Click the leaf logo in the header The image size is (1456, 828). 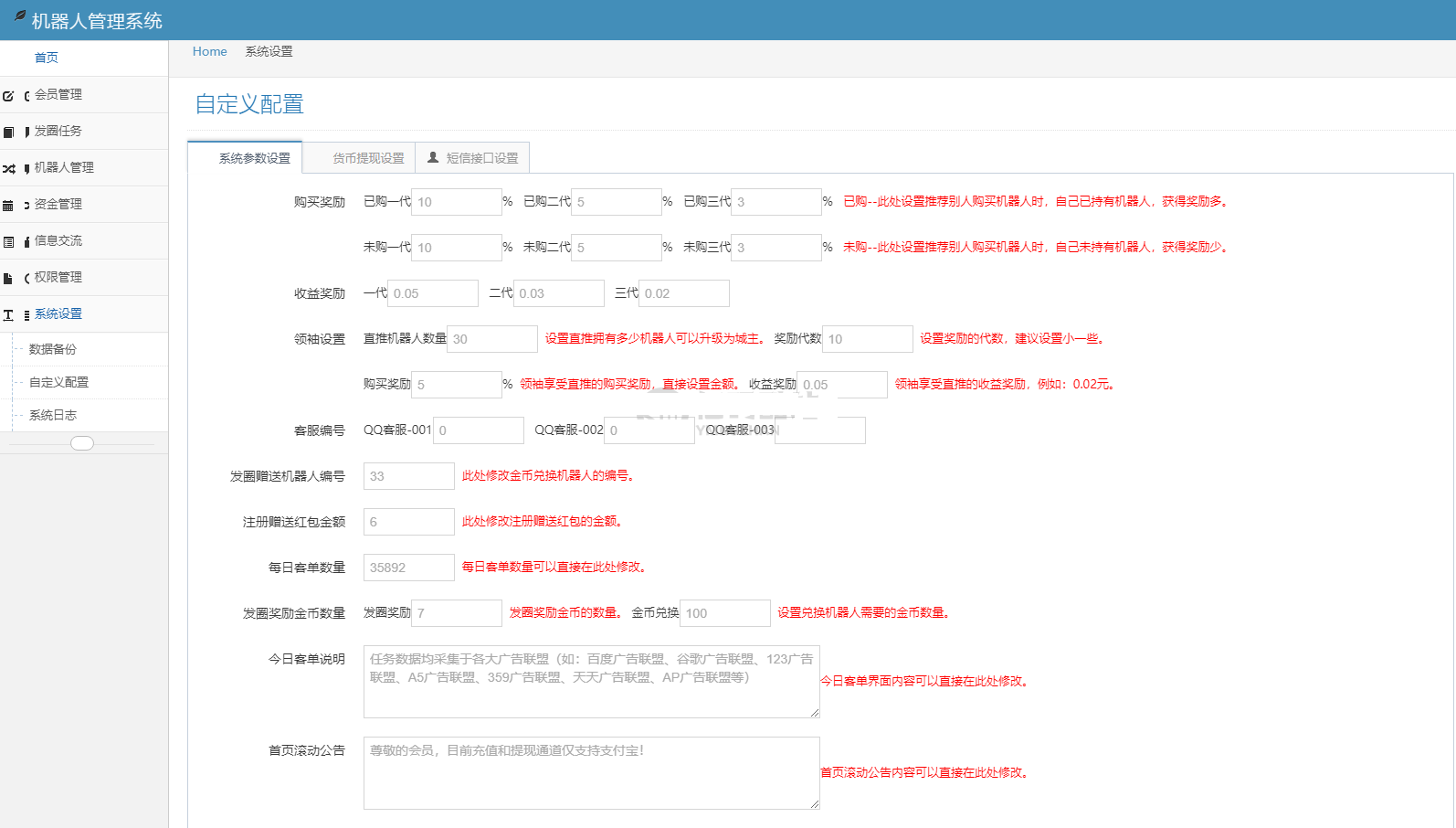(19, 16)
